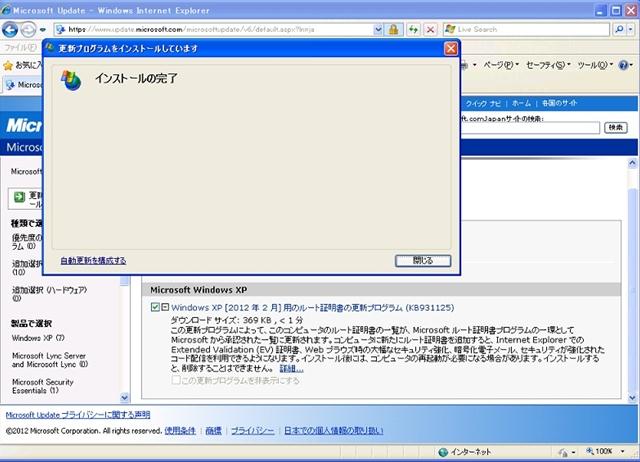Image resolution: width=640 pixels, height=462 pixels.
Task: Select Microsoft Lync Server and Microsoft Lync
Action: click(50, 360)
